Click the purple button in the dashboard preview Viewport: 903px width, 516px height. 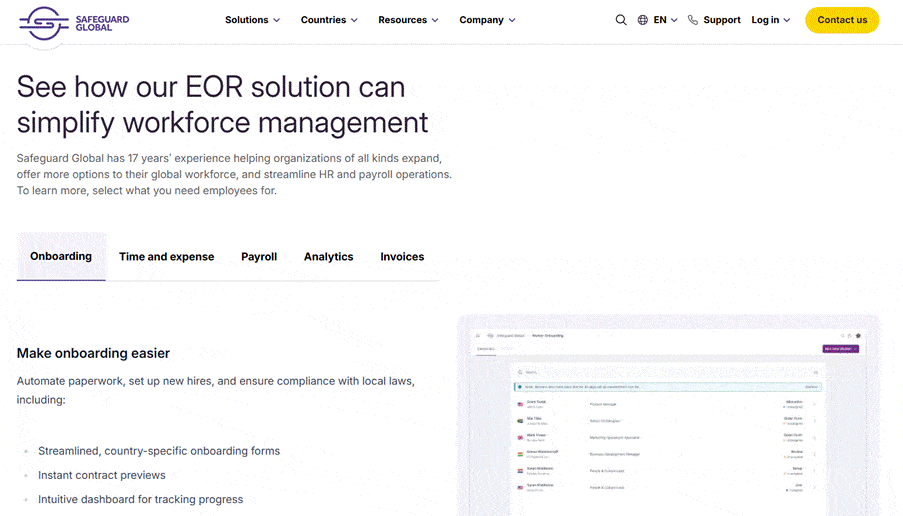840,349
